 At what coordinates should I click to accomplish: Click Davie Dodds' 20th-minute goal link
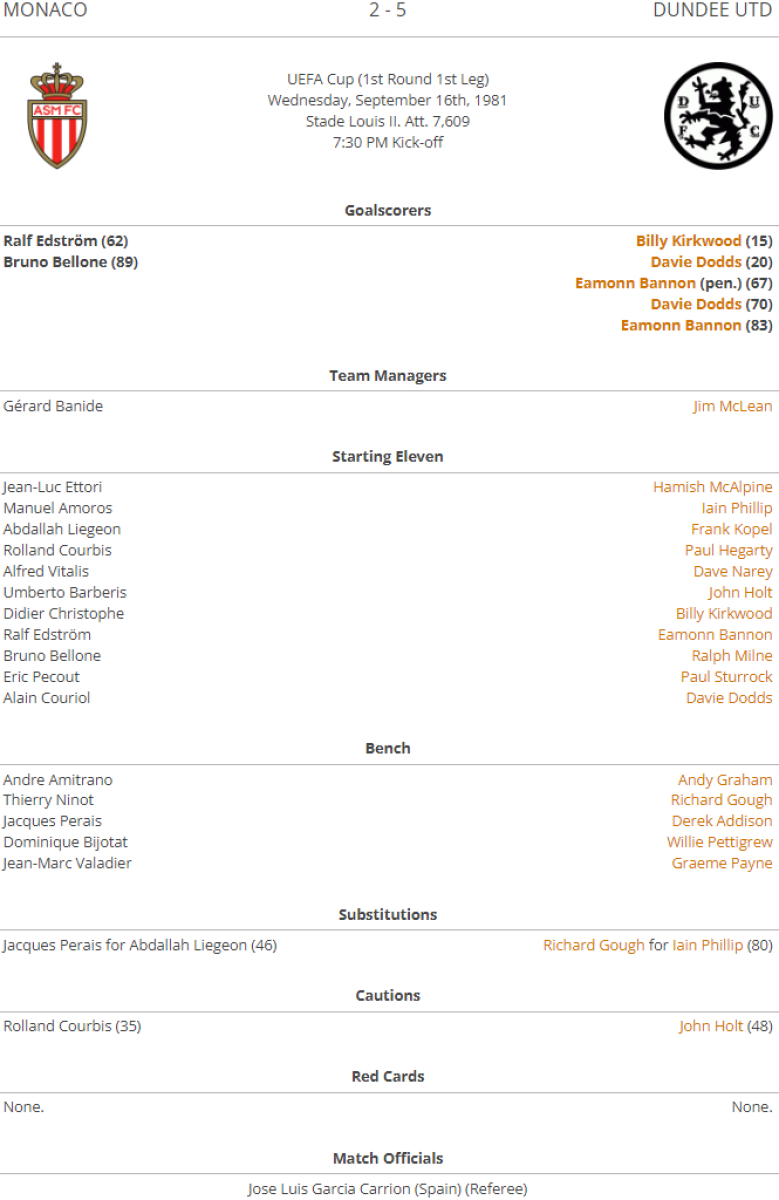696,262
